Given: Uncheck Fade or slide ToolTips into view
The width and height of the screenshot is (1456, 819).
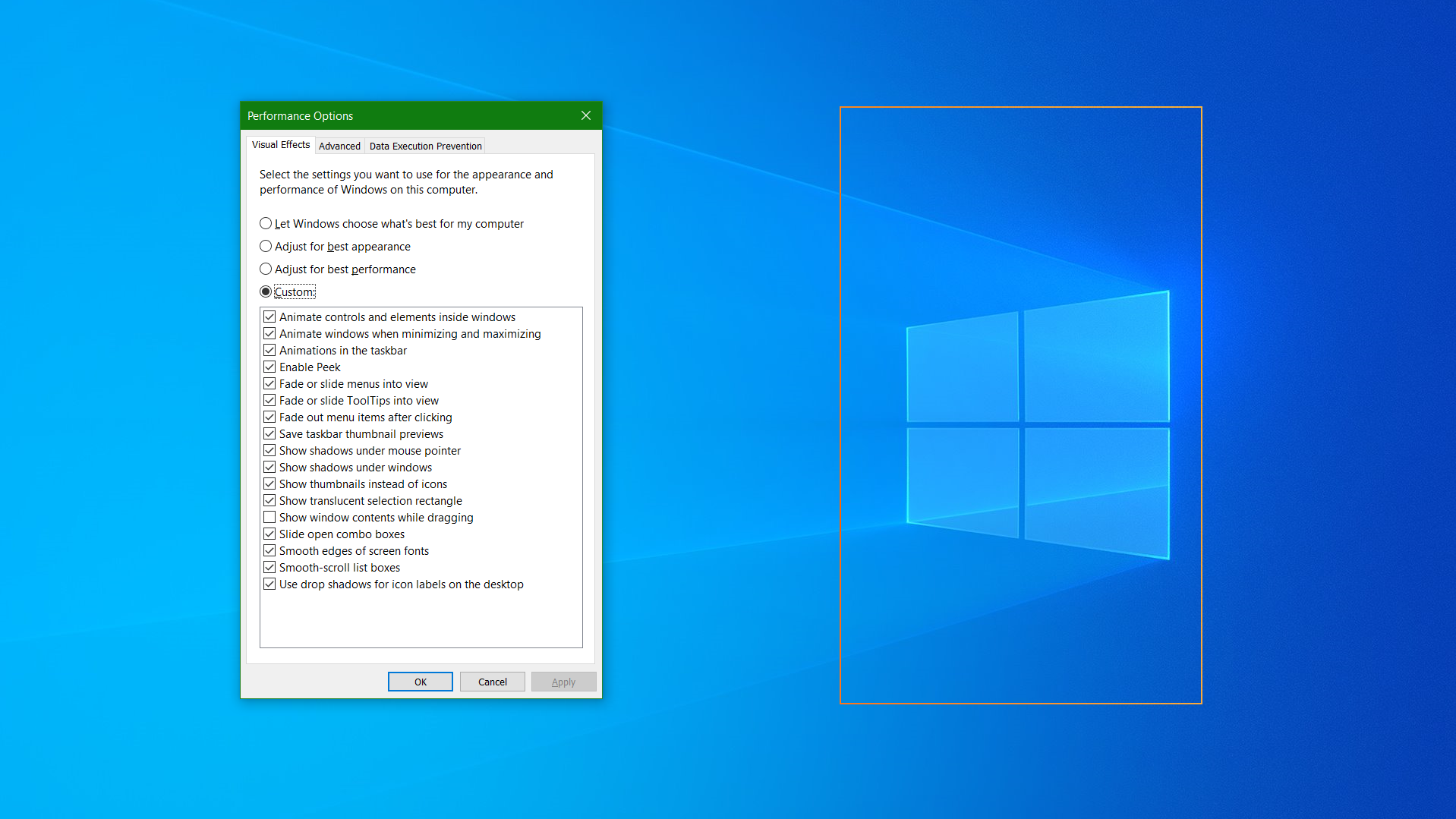Looking at the screenshot, I should (269, 400).
